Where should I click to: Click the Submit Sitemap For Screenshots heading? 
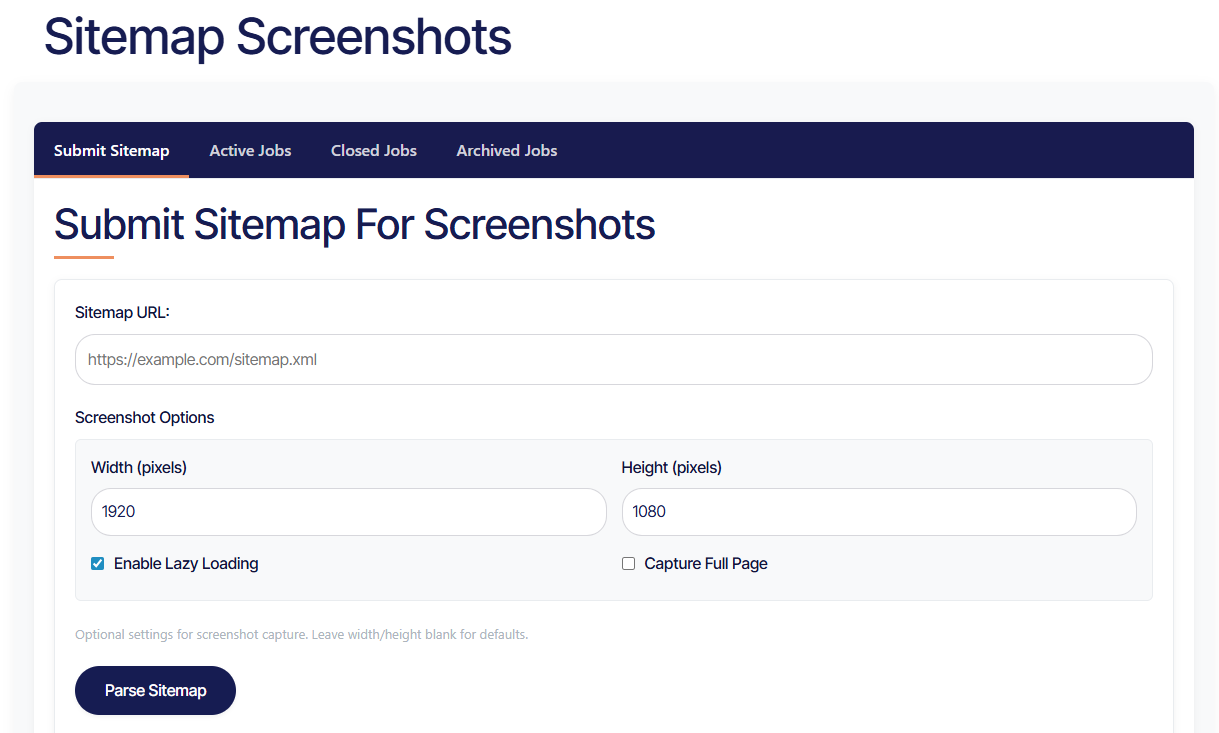click(x=354, y=224)
